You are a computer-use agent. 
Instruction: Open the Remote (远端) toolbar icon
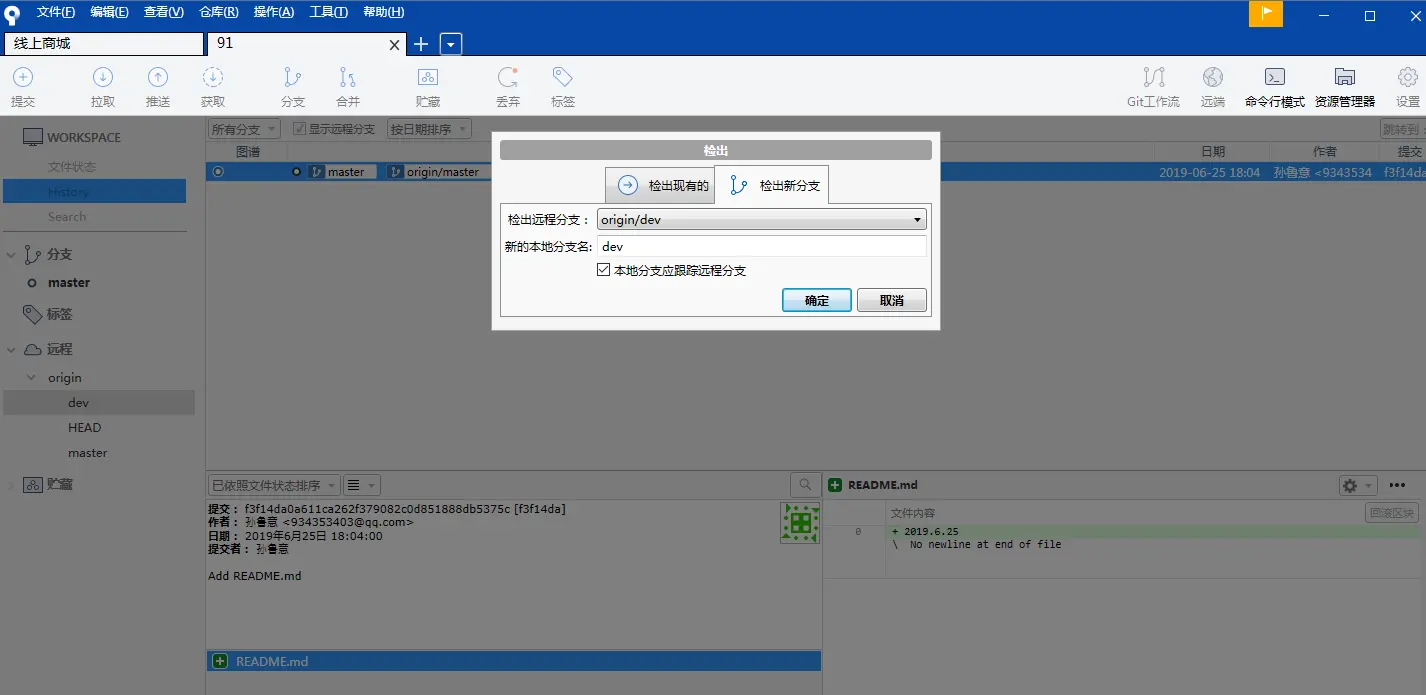1213,77
